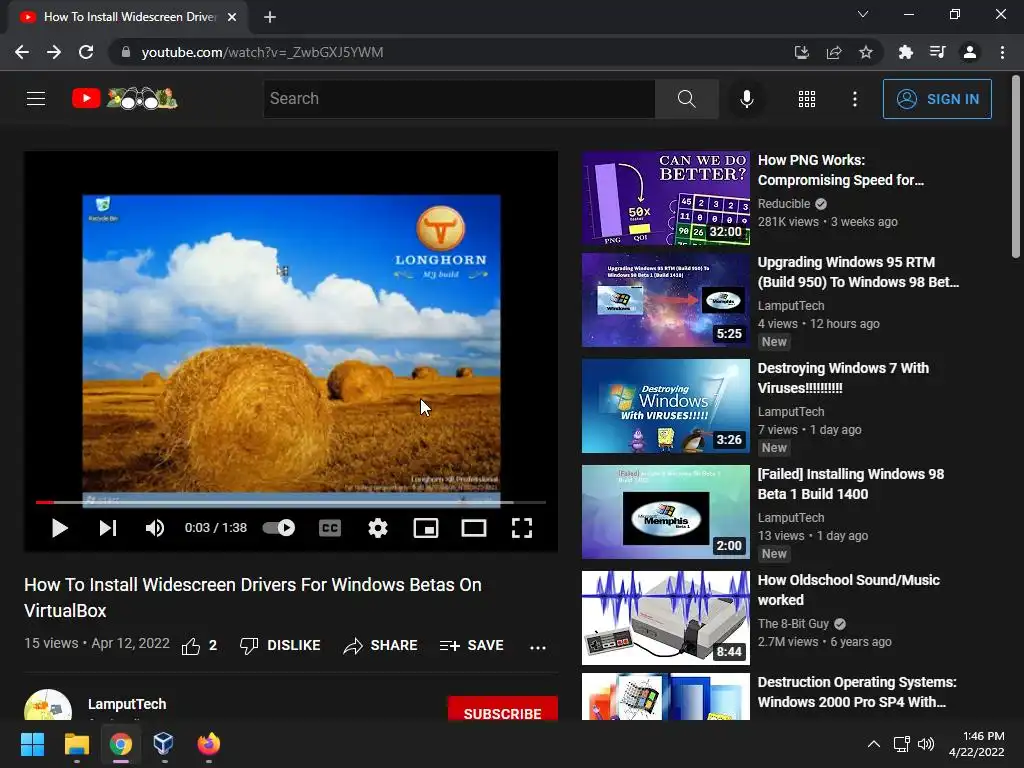Share this video
The image size is (1024, 768).
380,645
